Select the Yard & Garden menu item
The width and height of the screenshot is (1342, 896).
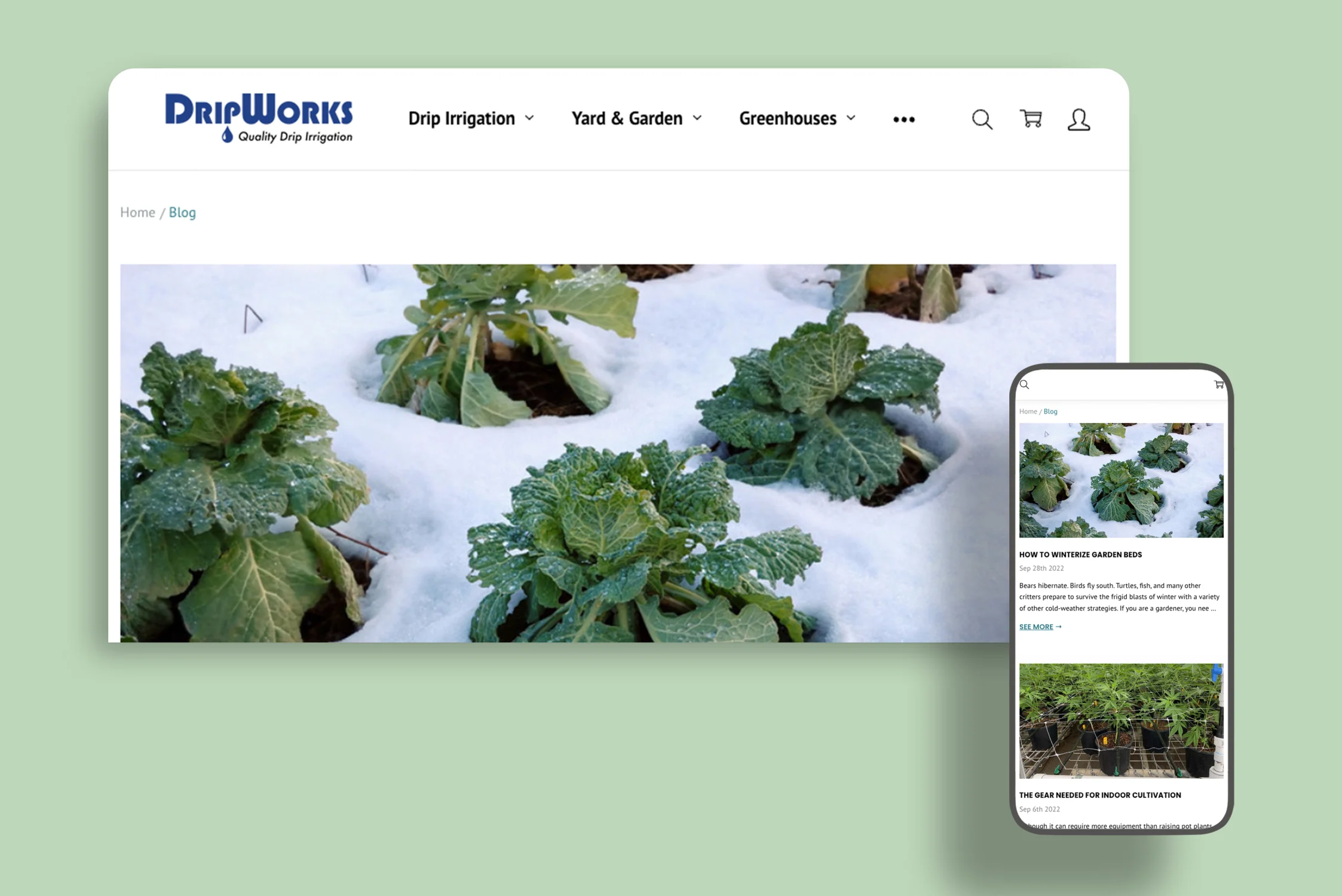point(626,118)
